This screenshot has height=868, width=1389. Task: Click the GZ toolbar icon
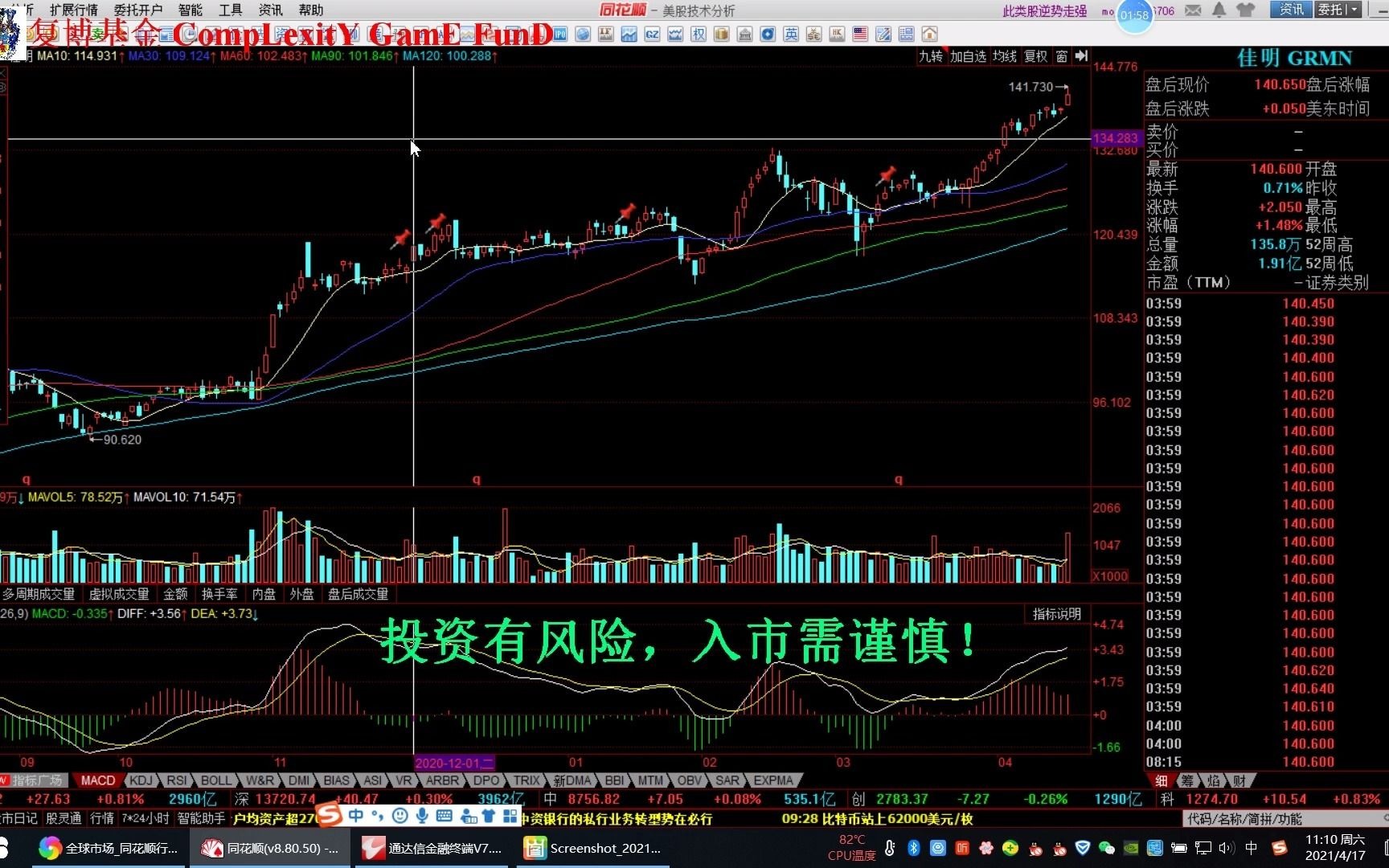pos(652,34)
